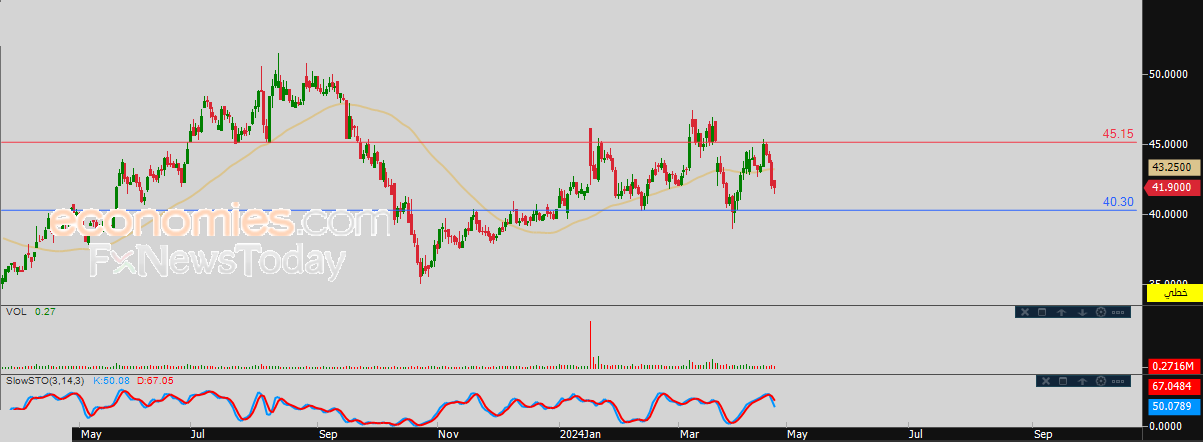Click the SlowSTO(3,14,3) indicator label

tap(46, 381)
